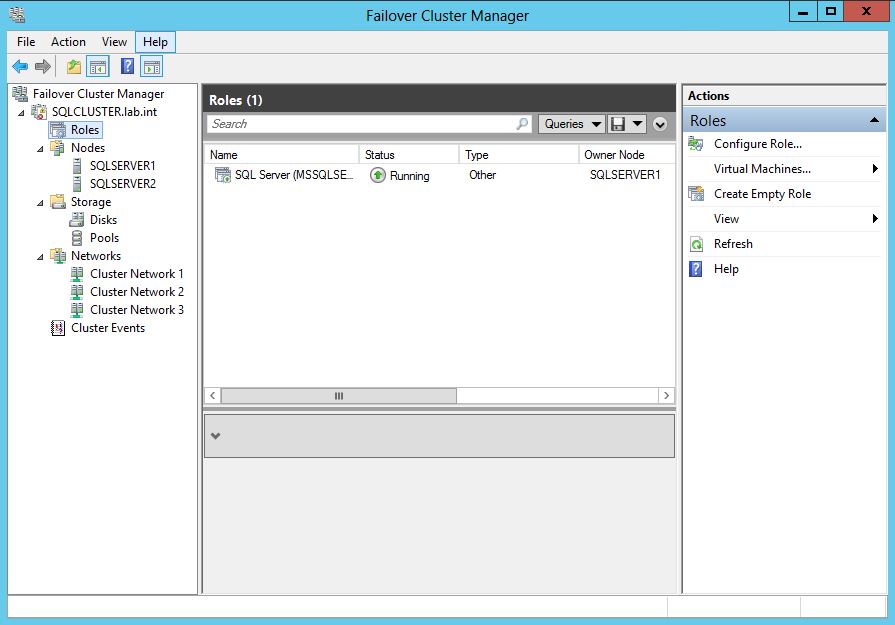The width and height of the screenshot is (895, 625).
Task: Collapse the Nodes tree branch
Action: click(x=40, y=149)
